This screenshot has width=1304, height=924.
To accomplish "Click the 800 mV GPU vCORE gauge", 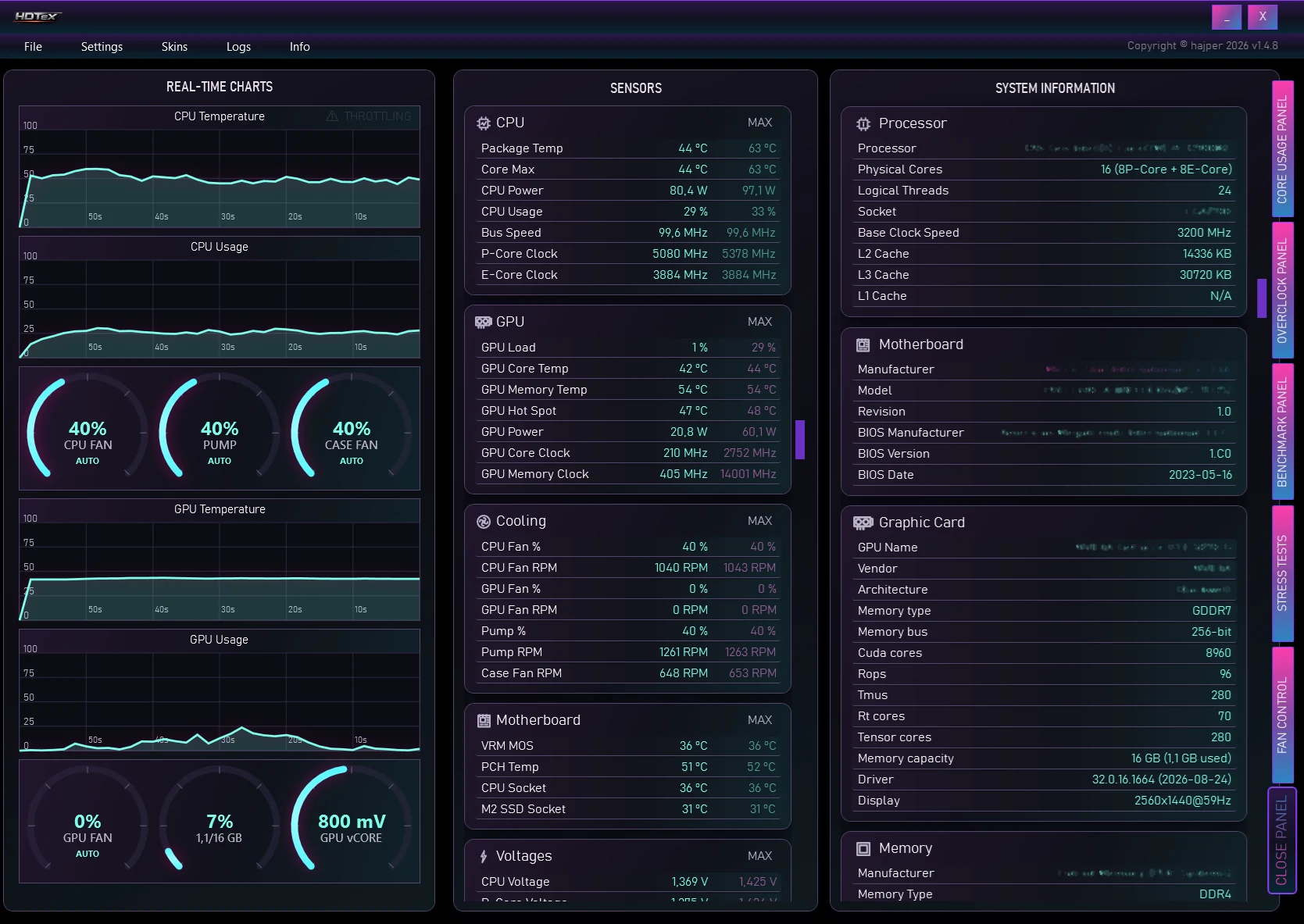I will point(352,822).
